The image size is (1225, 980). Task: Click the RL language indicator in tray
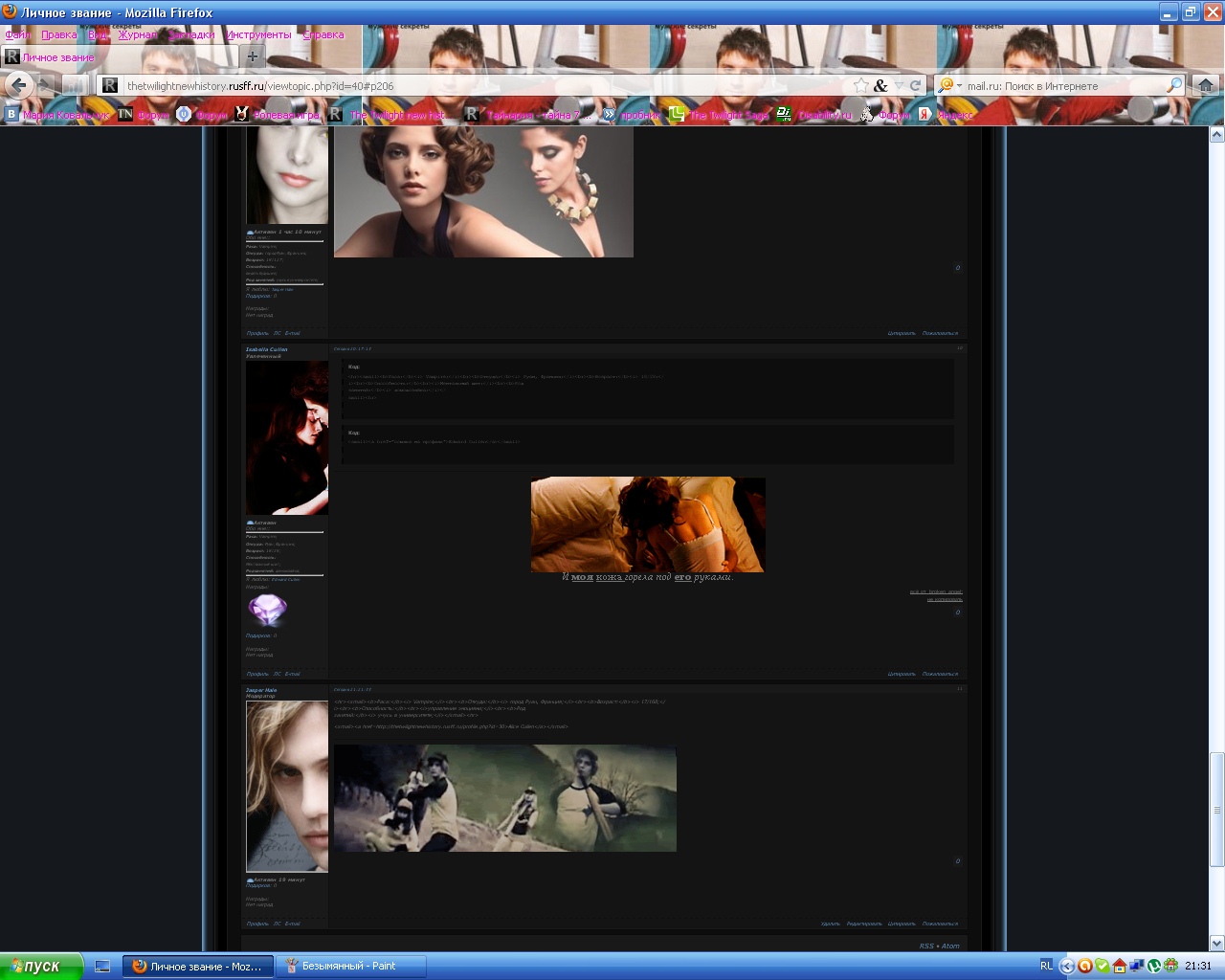pyautogui.click(x=1046, y=966)
